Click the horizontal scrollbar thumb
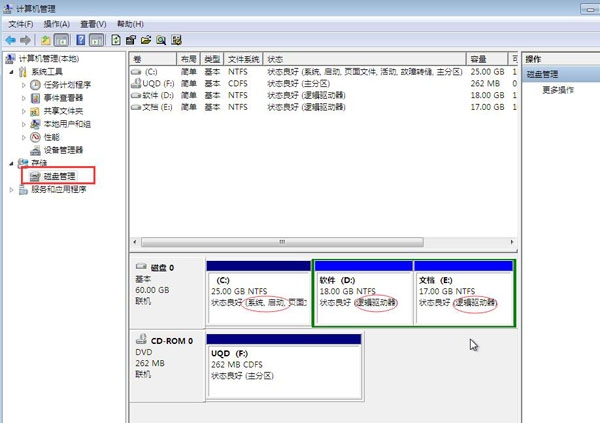This screenshot has height=423, width=600. pyautogui.click(x=282, y=242)
